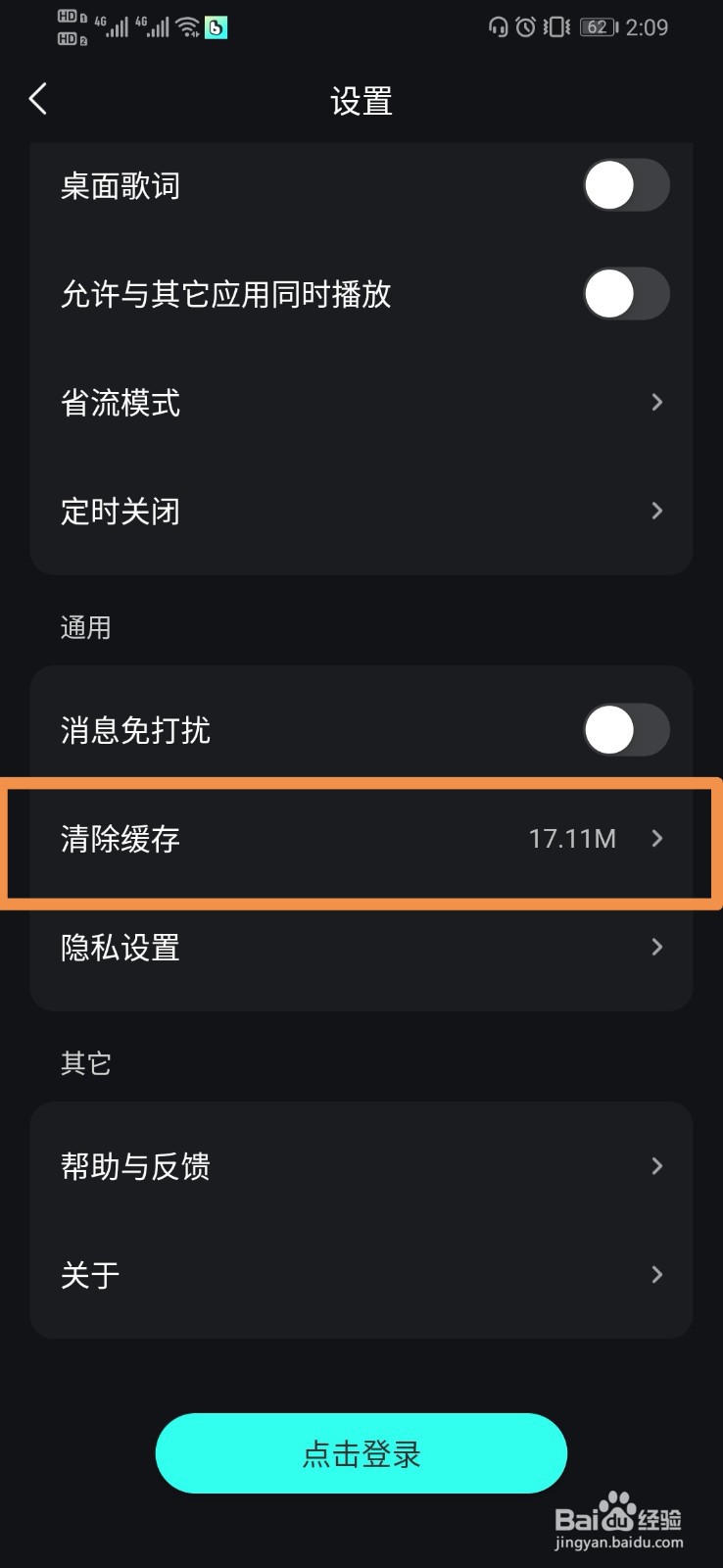This screenshot has height=1568, width=723.
Task: Tap 清除缓存 to clear cache
Action: (x=361, y=839)
